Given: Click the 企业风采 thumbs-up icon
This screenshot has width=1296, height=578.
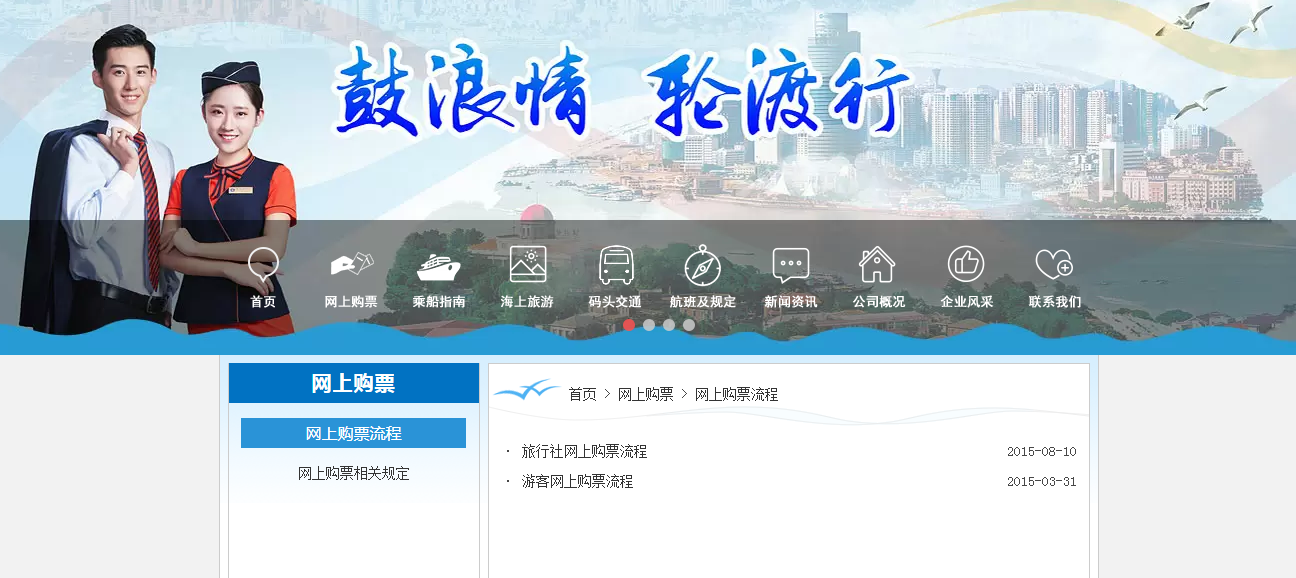Looking at the screenshot, I should [965, 262].
